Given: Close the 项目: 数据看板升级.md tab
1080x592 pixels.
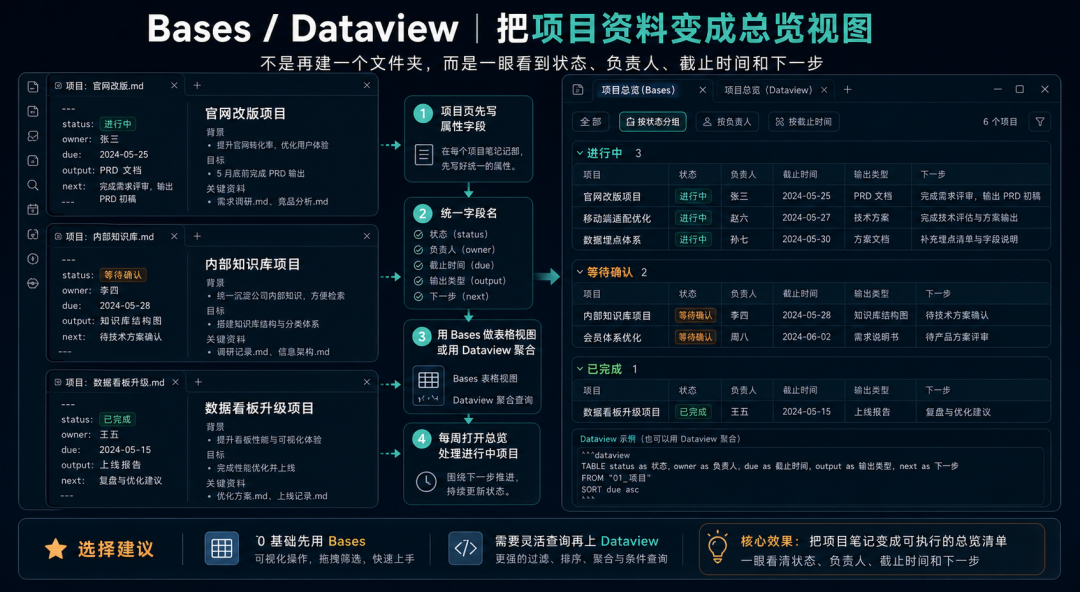Looking at the screenshot, I should [175, 382].
